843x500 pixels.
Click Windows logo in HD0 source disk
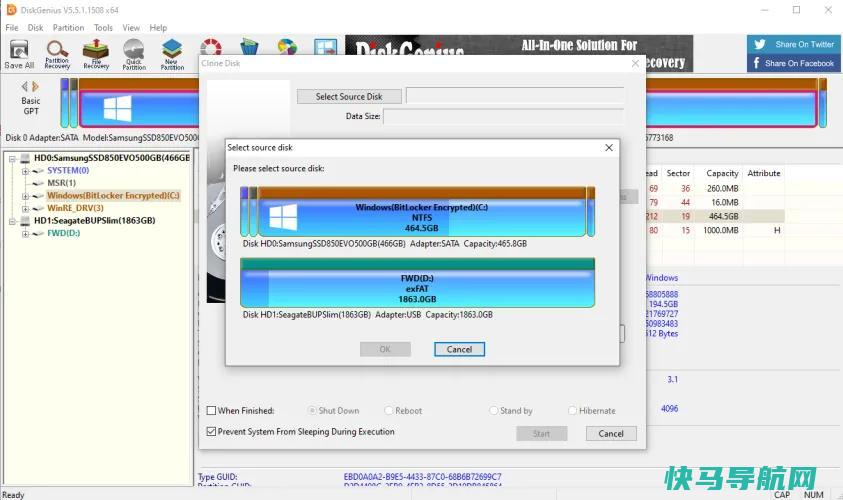pyautogui.click(x=283, y=216)
